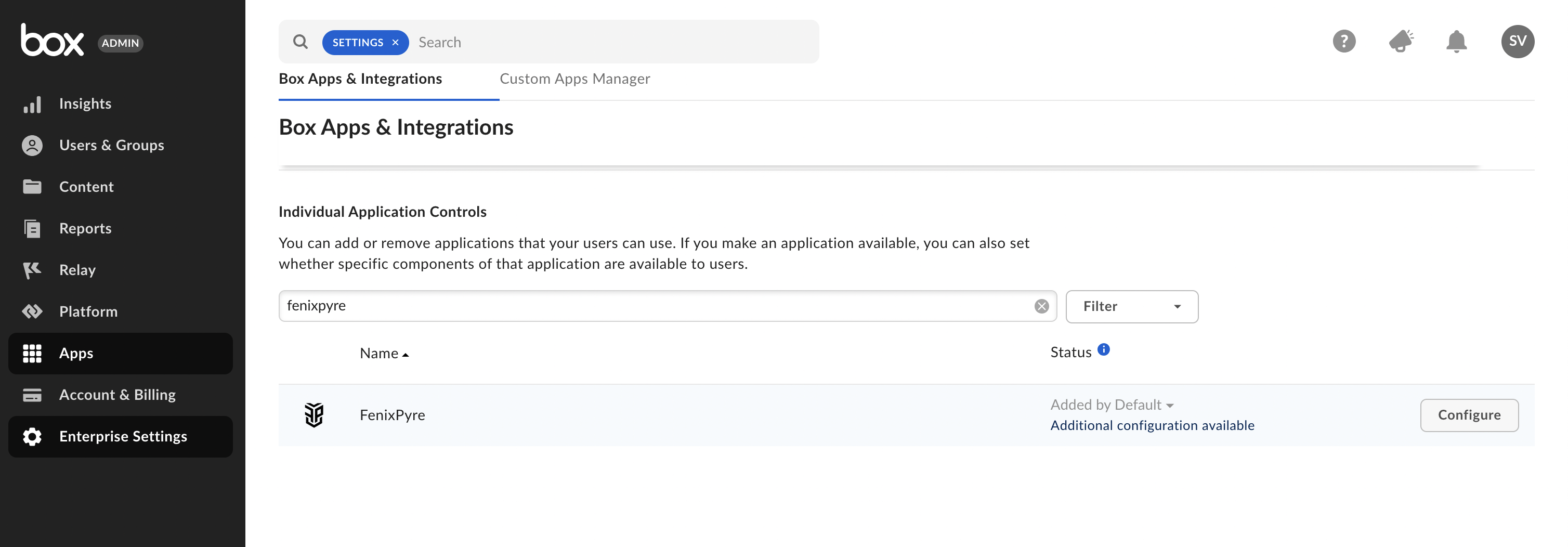
Task: Go to Users & Groups in sidebar
Action: pyautogui.click(x=111, y=146)
